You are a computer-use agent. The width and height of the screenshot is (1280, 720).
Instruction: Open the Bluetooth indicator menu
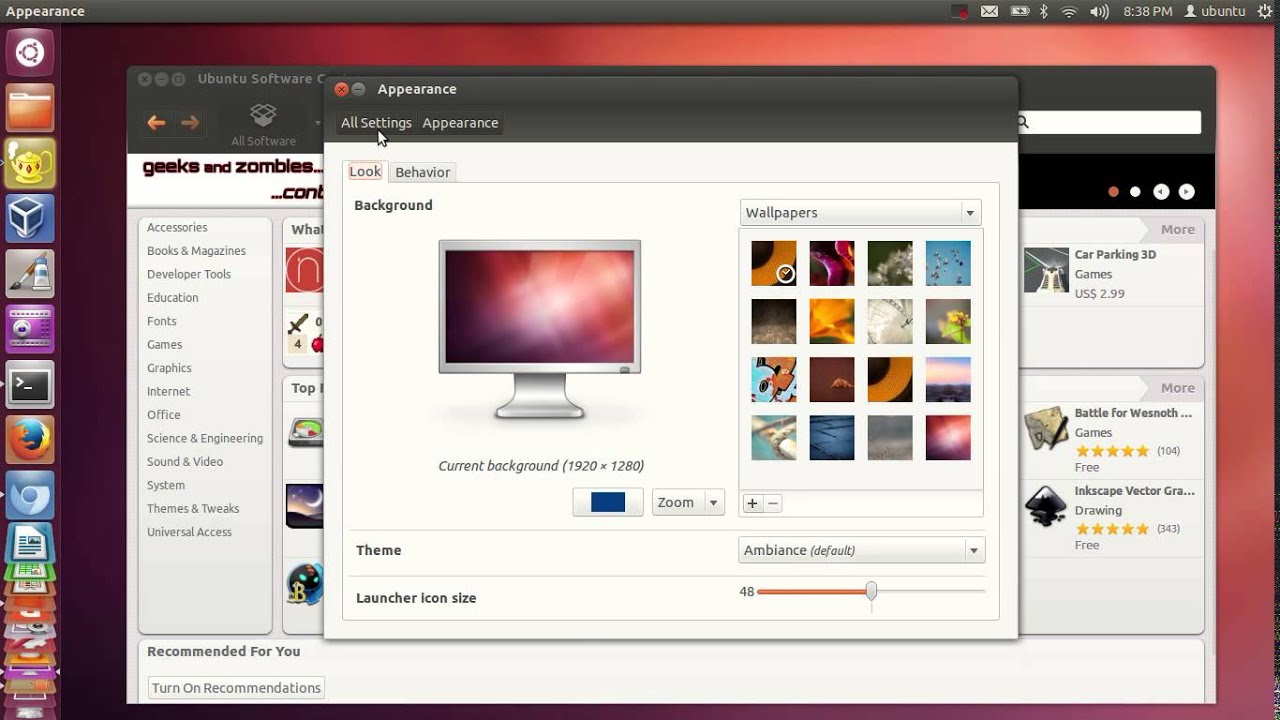tap(1044, 12)
